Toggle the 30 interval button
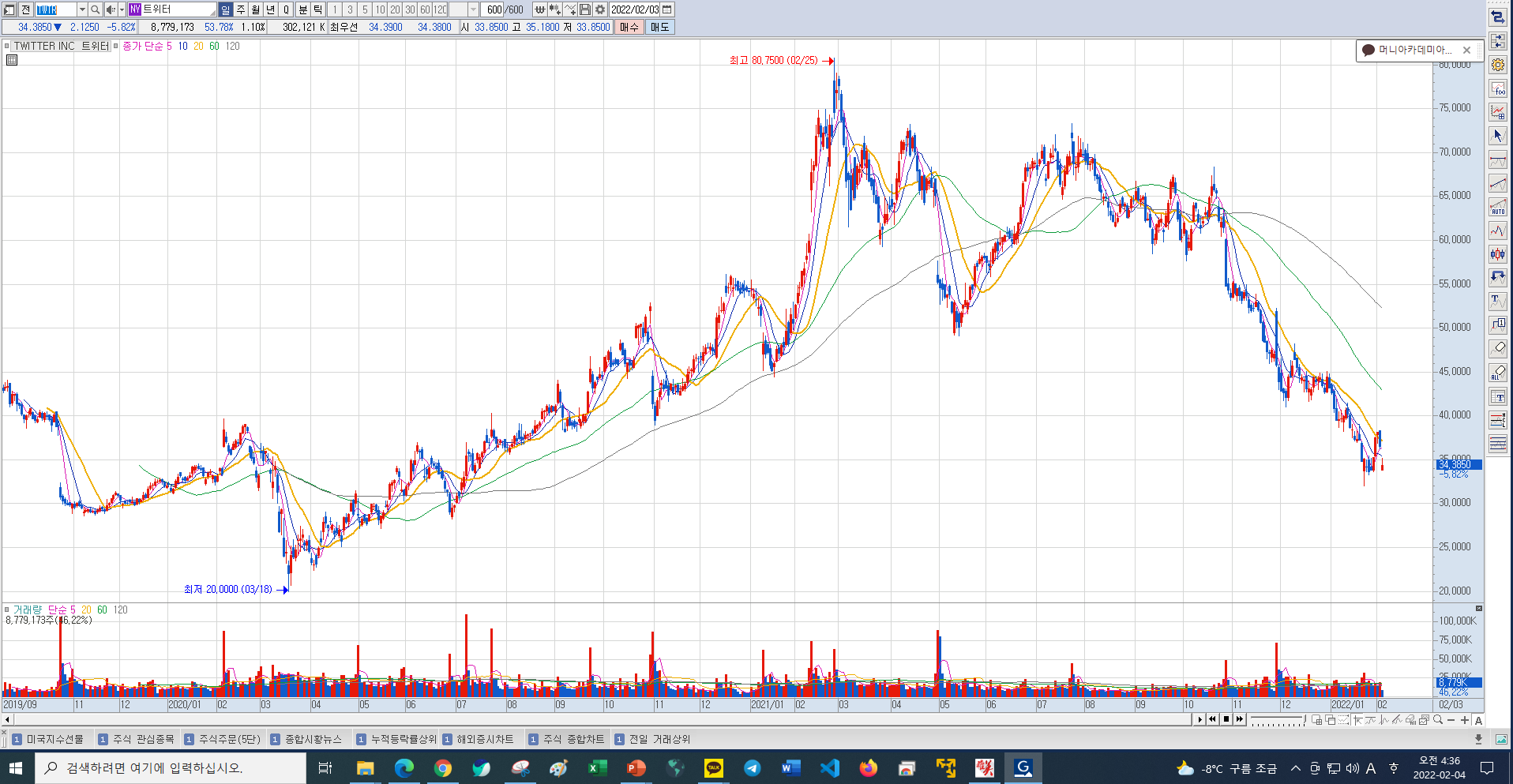Image resolution: width=1513 pixels, height=784 pixels. coord(410,9)
